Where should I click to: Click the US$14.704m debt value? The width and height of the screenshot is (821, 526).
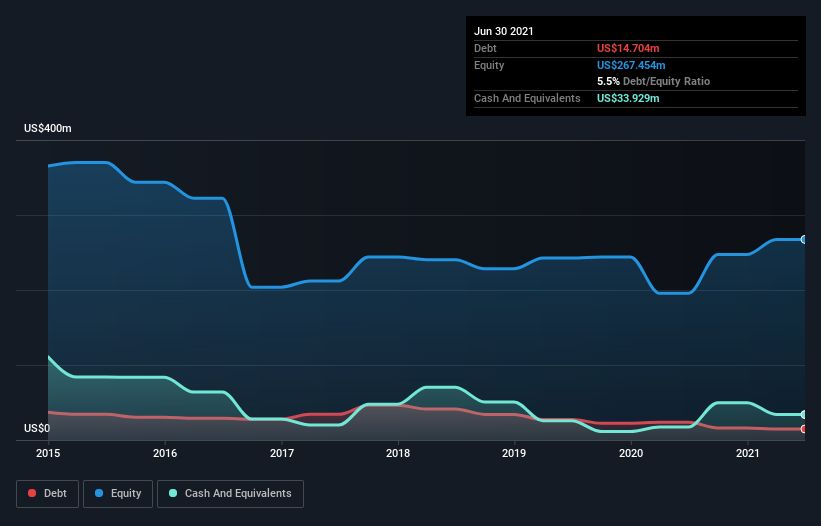click(x=628, y=48)
